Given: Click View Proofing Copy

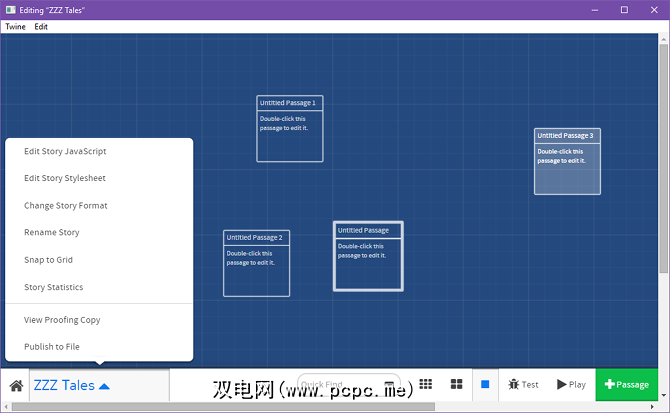Looking at the screenshot, I should point(62,320).
